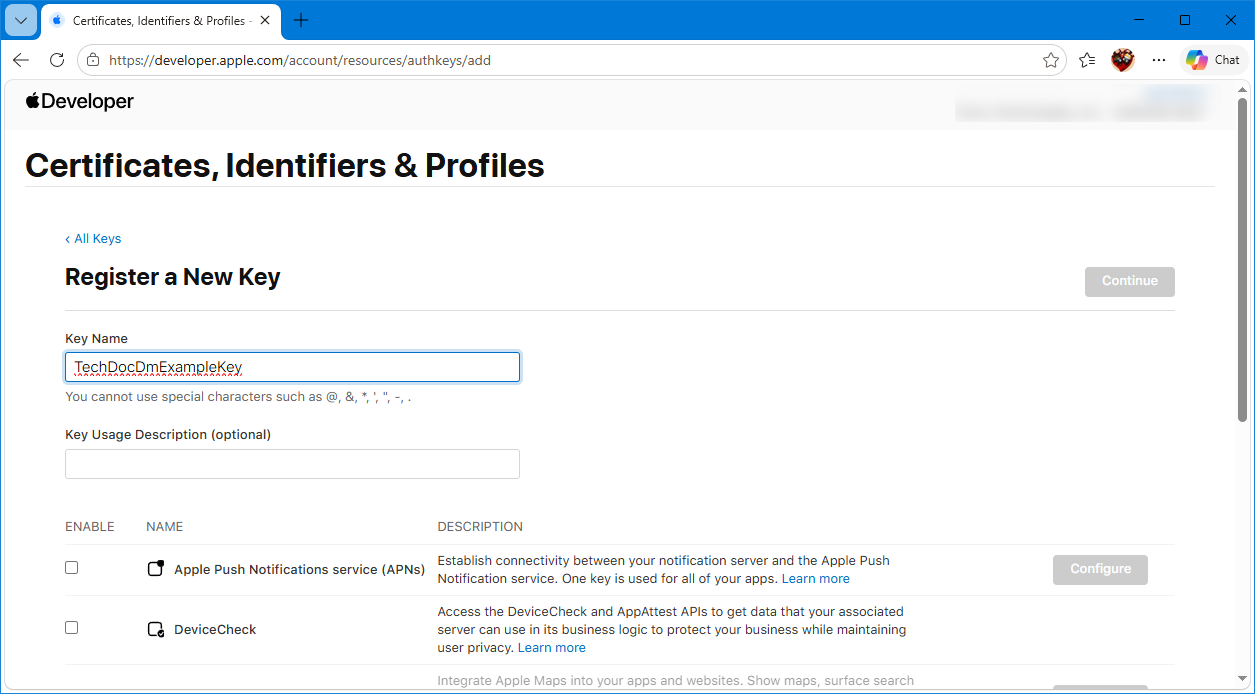This screenshot has height=694, width=1255.
Task: Click Configure button for APNs
Action: tap(1100, 569)
